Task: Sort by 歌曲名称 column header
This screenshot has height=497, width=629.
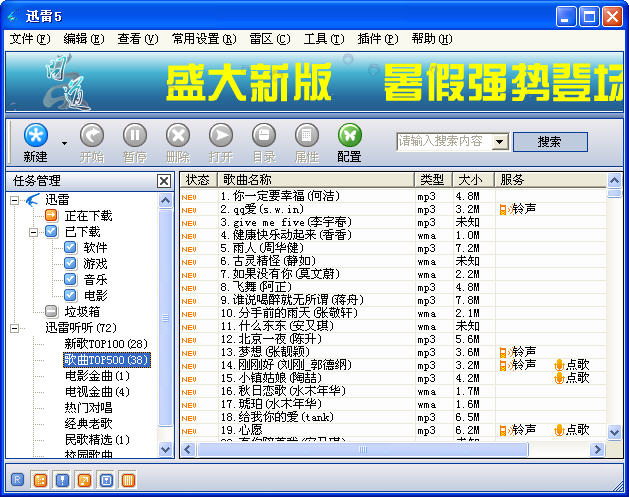Action: pos(316,180)
